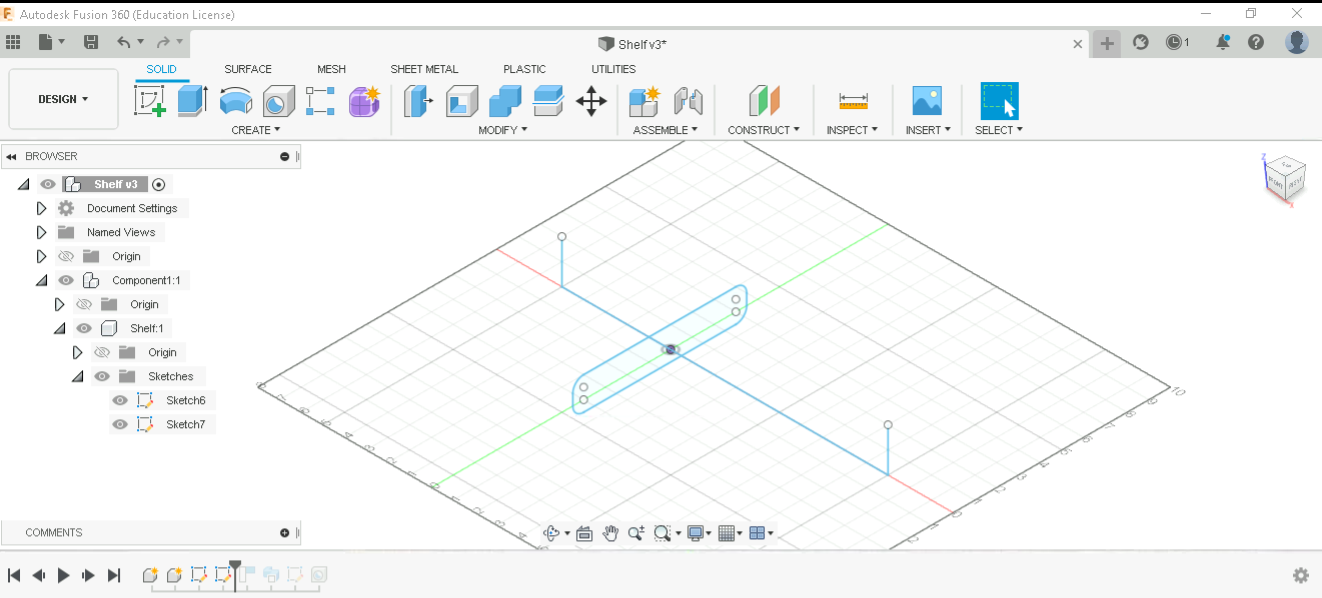Close the Shelf v3 document tab

1078,44
